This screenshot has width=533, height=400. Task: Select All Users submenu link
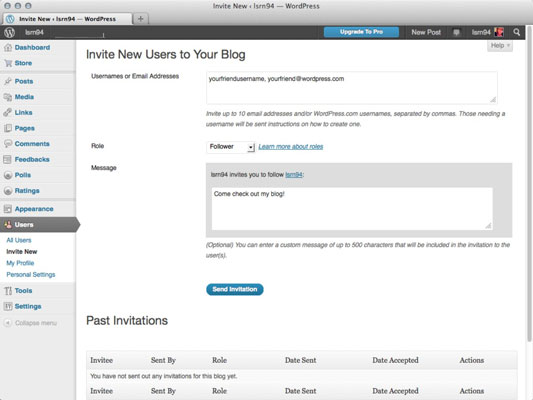click(19, 240)
